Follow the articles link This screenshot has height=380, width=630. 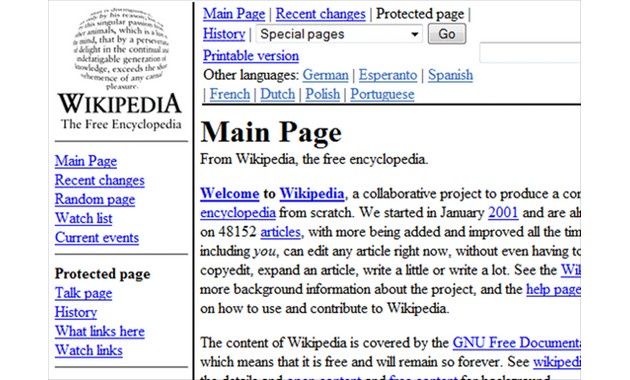(x=280, y=232)
